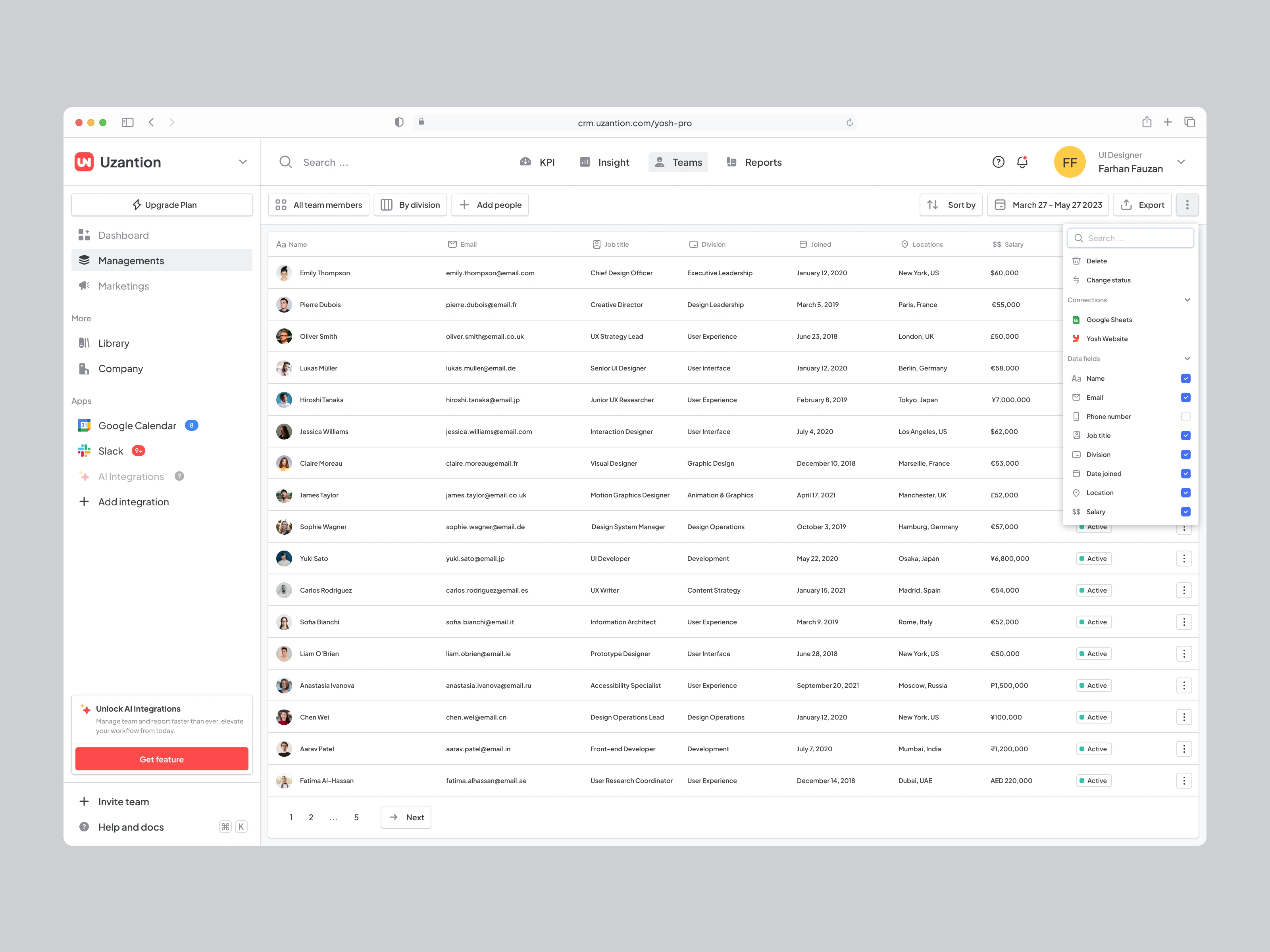Select Change status from the menu

tap(1108, 280)
